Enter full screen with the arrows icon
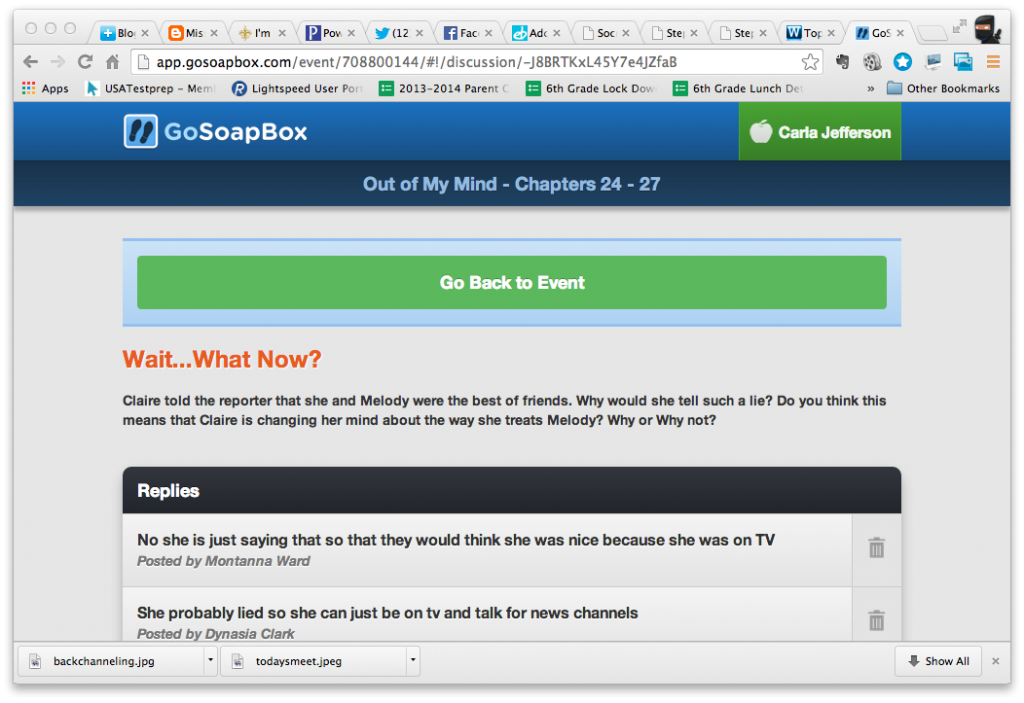The height and width of the screenshot is (703, 1024). pos(959,27)
